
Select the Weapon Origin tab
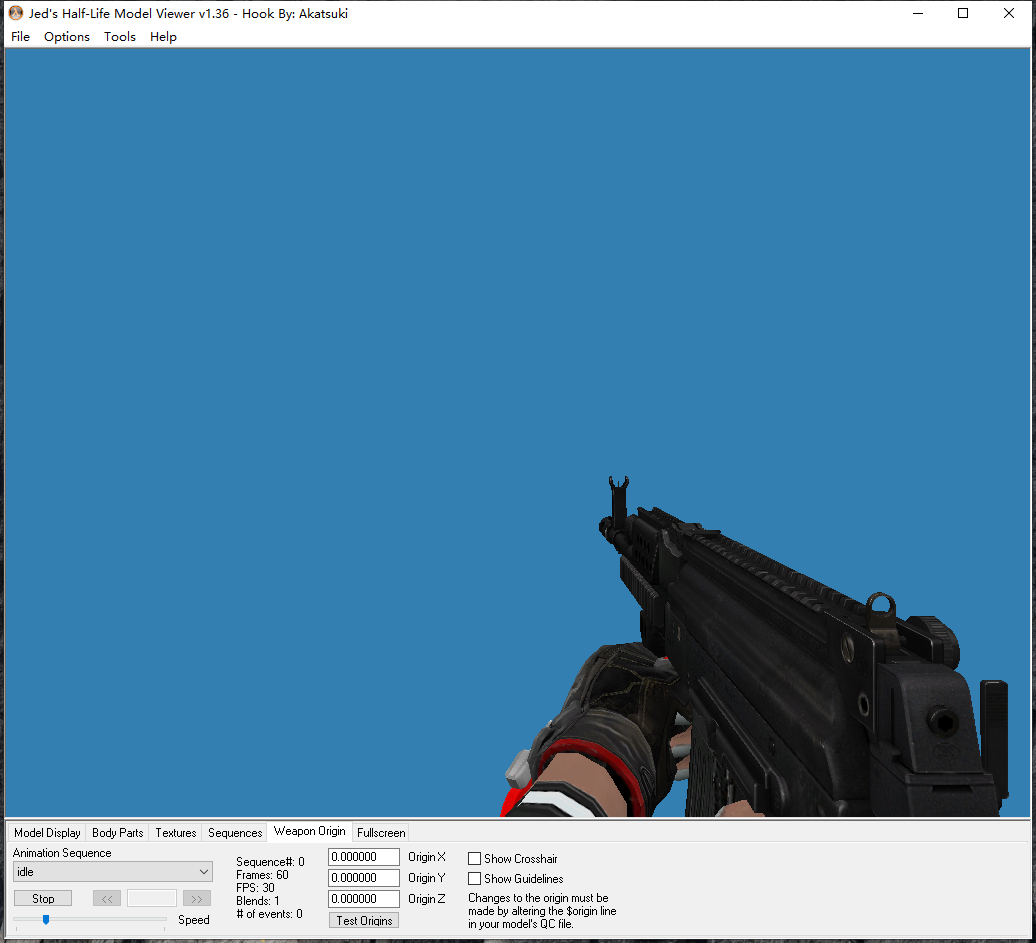click(x=309, y=831)
